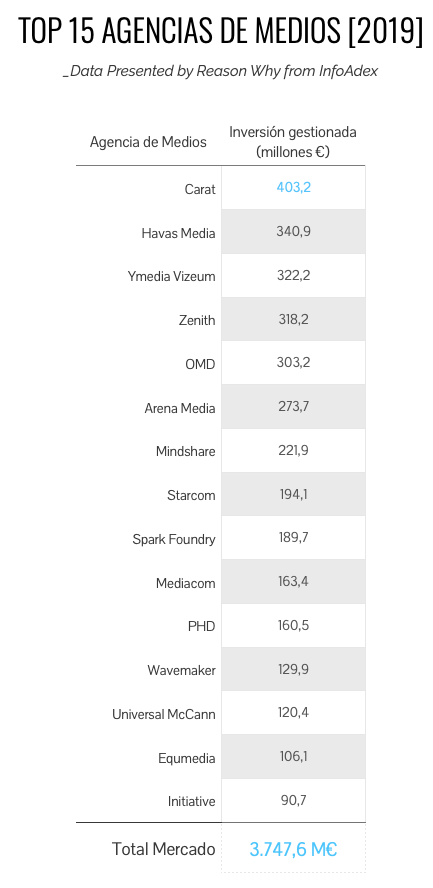The height and width of the screenshot is (888, 433).
Task: Click the Universal McCann label
Action: (164, 714)
